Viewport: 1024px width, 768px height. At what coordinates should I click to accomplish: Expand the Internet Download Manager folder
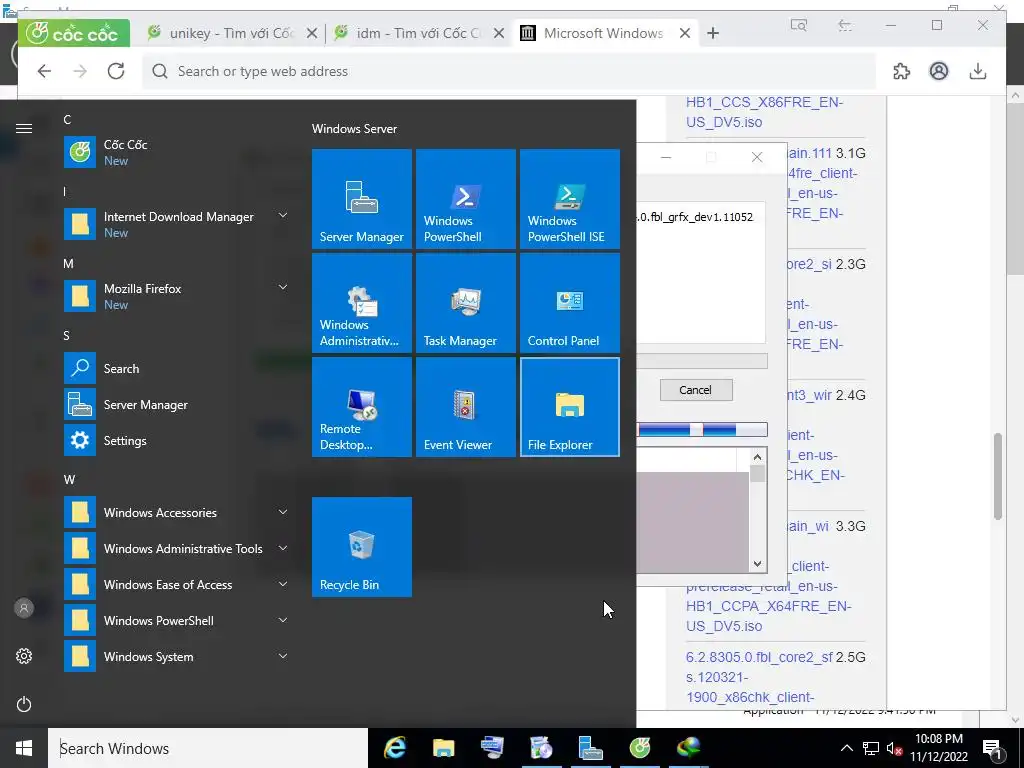coord(283,215)
